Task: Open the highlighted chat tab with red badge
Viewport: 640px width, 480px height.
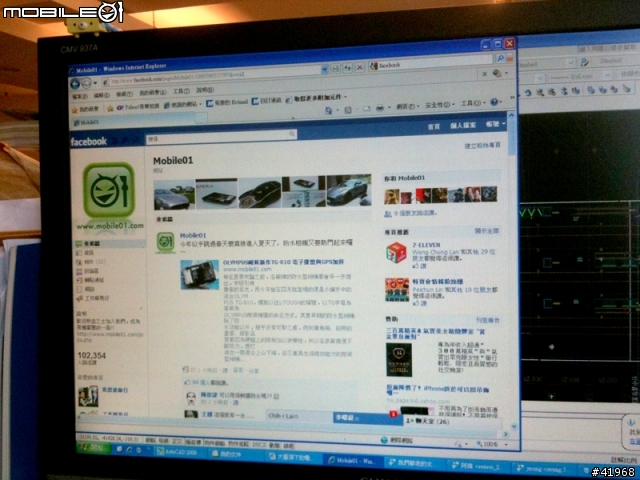Action: (x=366, y=418)
